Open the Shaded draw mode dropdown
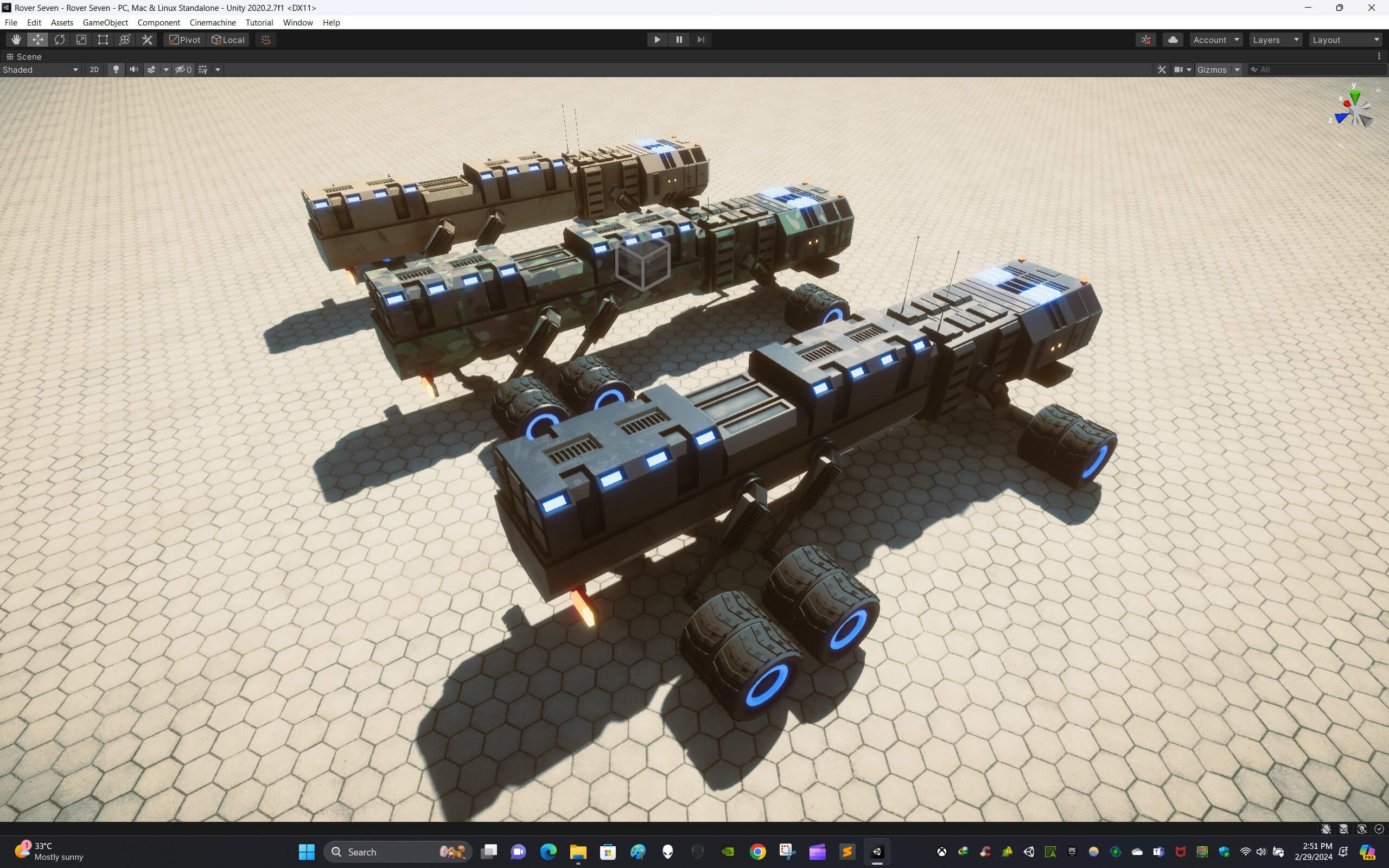This screenshot has height=868, width=1389. 40,69
